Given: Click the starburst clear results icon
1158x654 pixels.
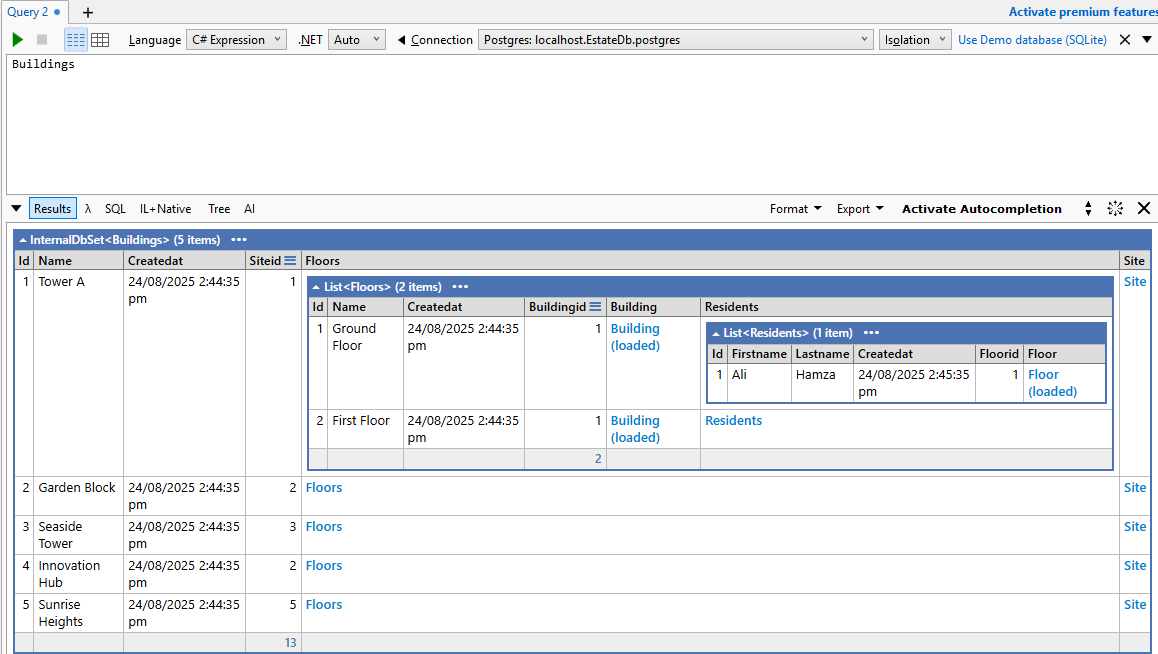Looking at the screenshot, I should point(1115,209).
